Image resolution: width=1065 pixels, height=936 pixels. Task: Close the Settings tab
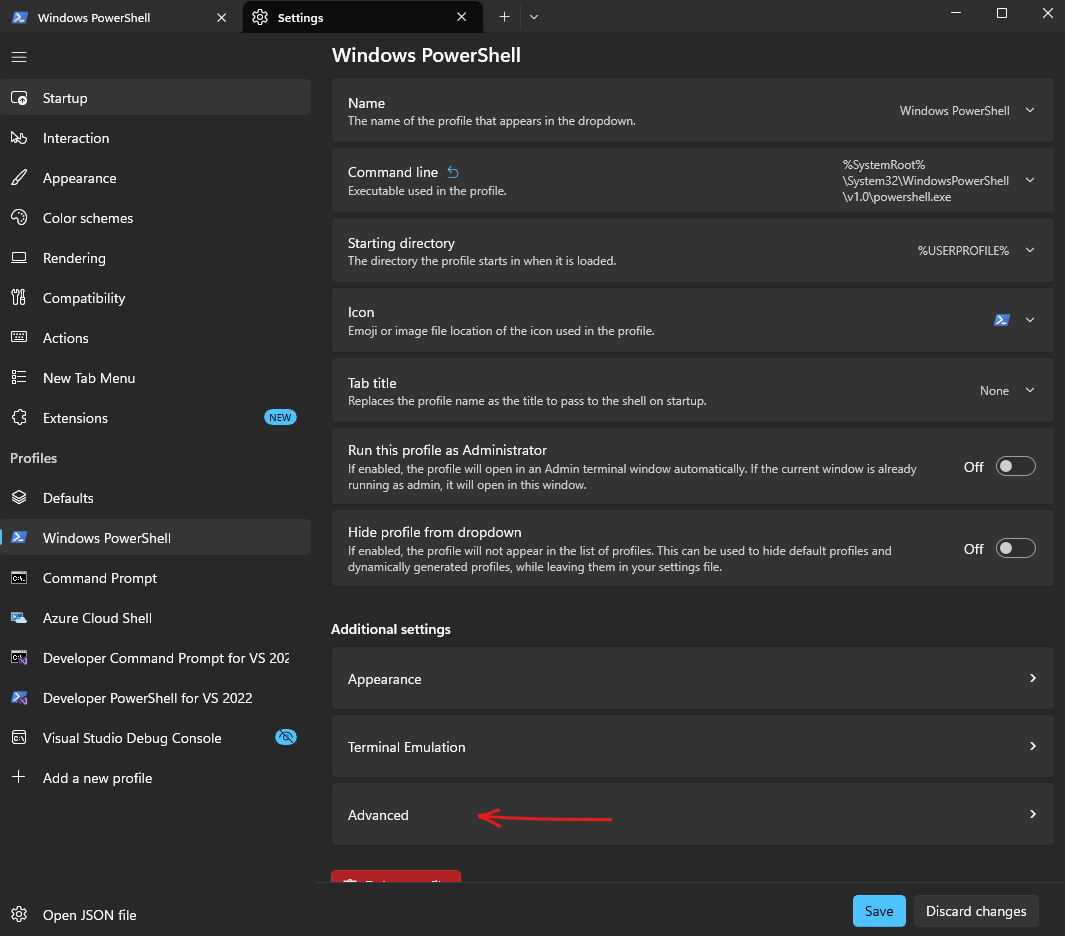[x=462, y=17]
